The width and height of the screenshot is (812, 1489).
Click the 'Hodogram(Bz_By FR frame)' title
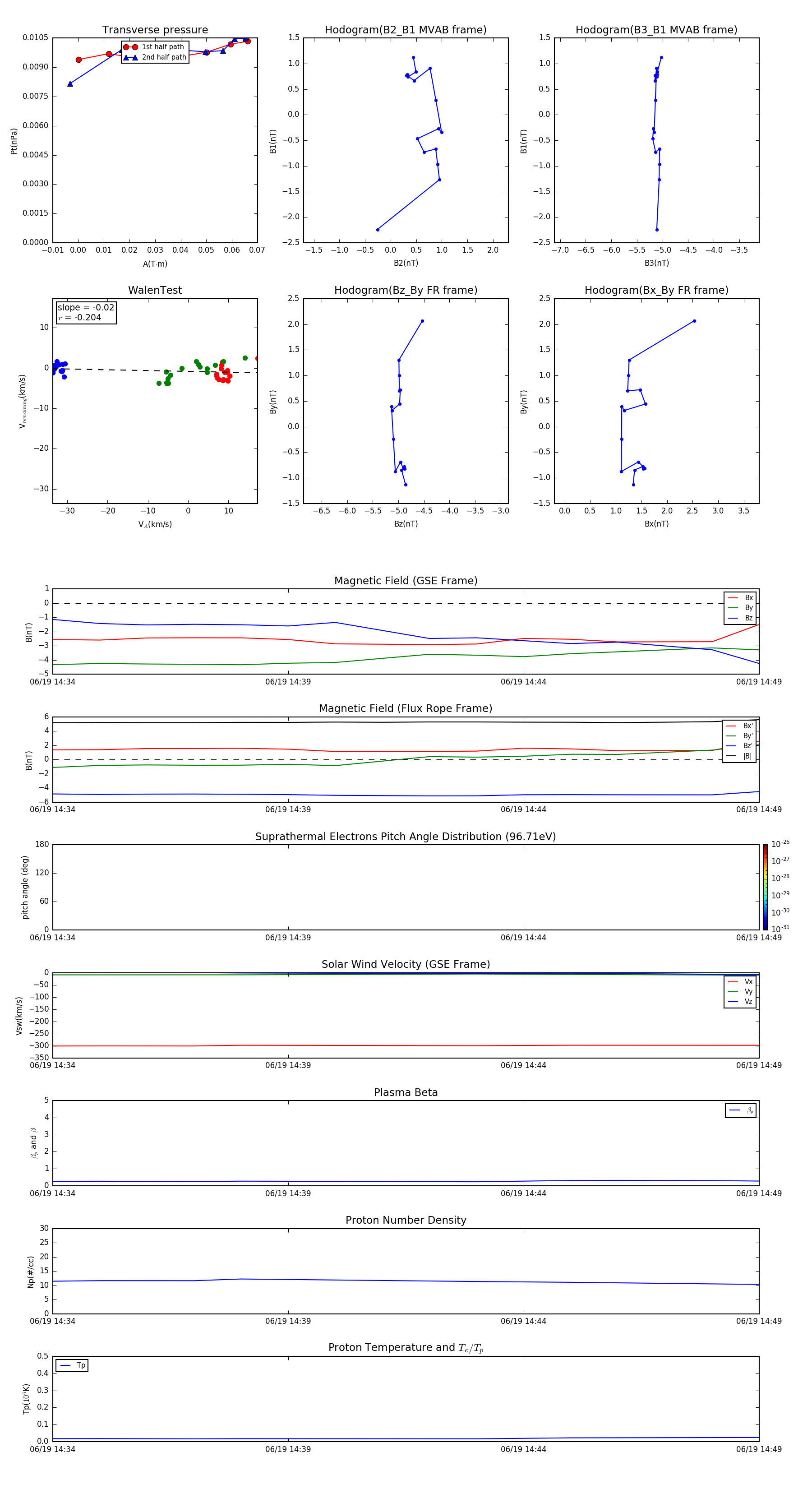[x=406, y=290]
